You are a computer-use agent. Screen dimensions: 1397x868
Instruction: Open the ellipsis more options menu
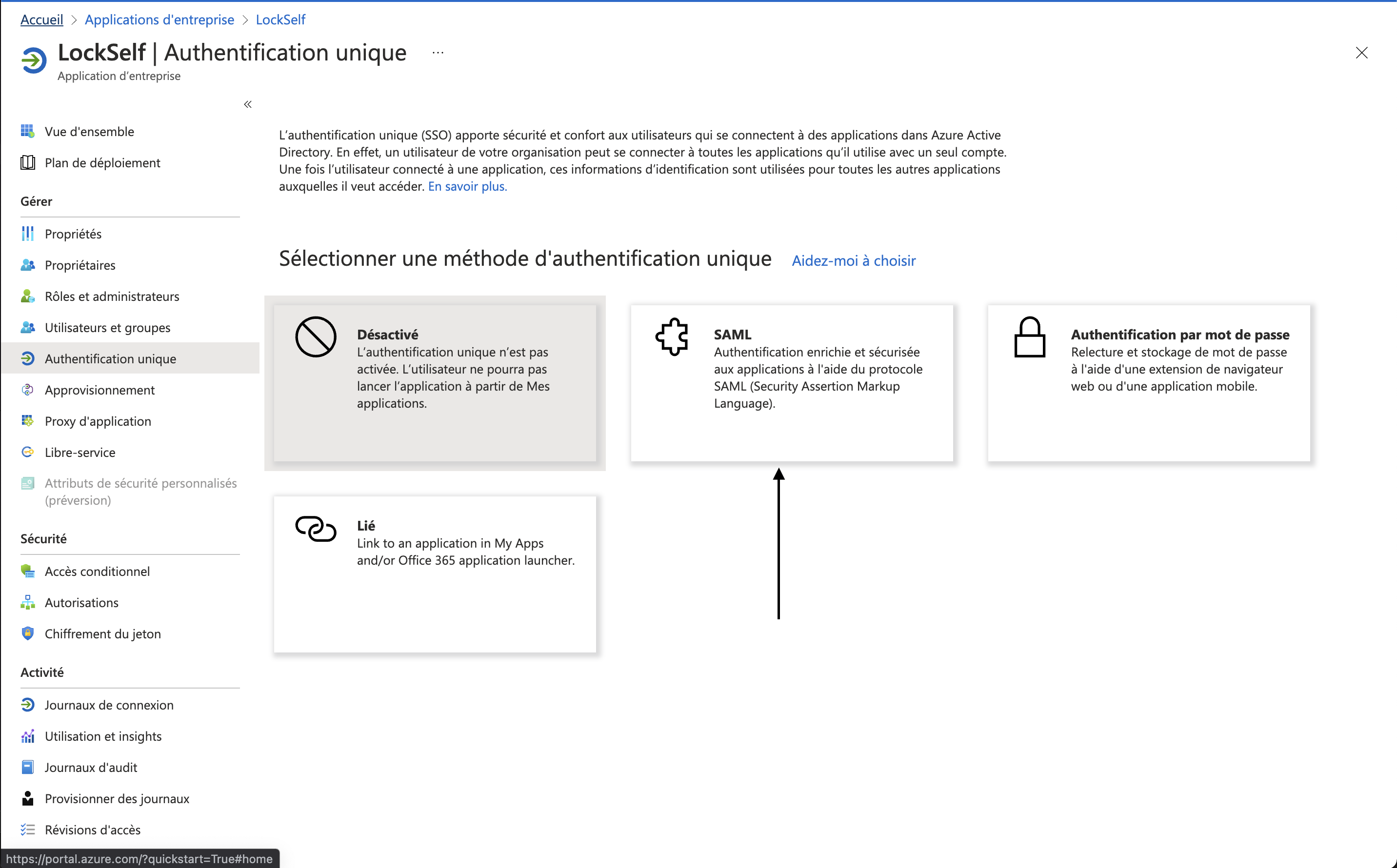438,52
